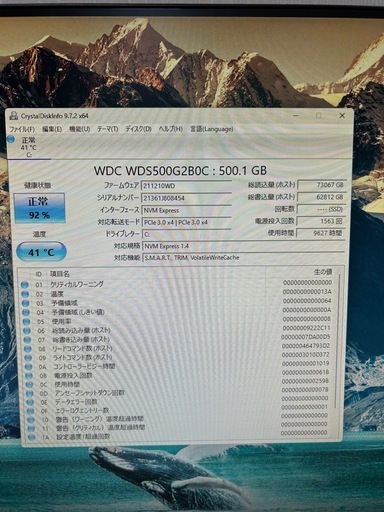Open the 言語(Language) menu
This screenshot has height=512, width=384.
pos(211,129)
